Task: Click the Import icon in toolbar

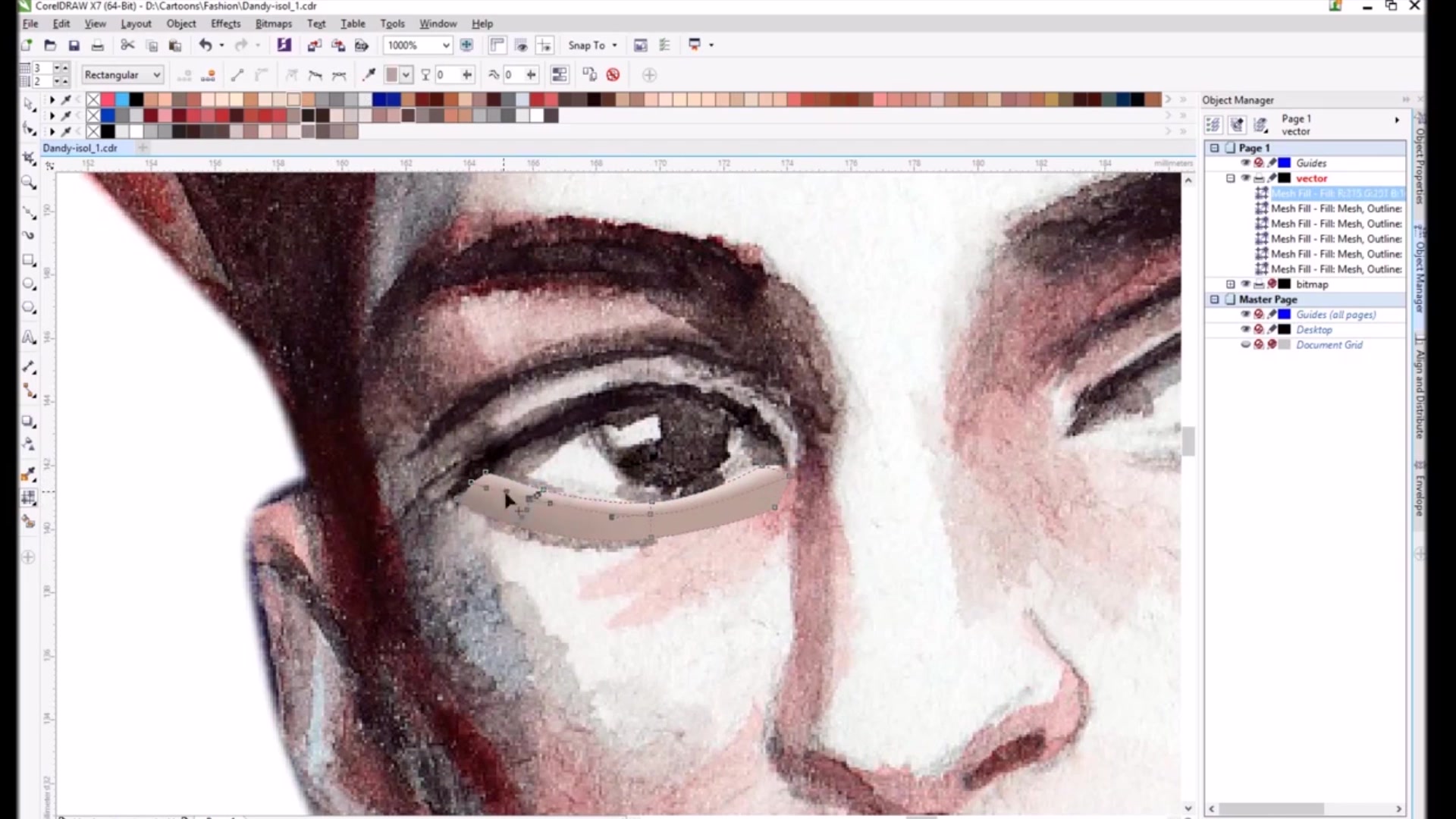Action: pos(314,45)
